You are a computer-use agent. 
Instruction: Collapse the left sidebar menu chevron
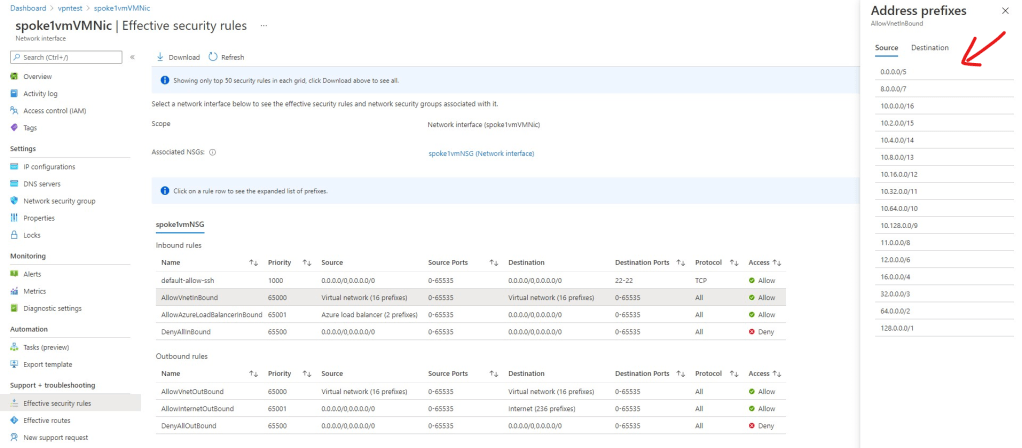coord(132,57)
